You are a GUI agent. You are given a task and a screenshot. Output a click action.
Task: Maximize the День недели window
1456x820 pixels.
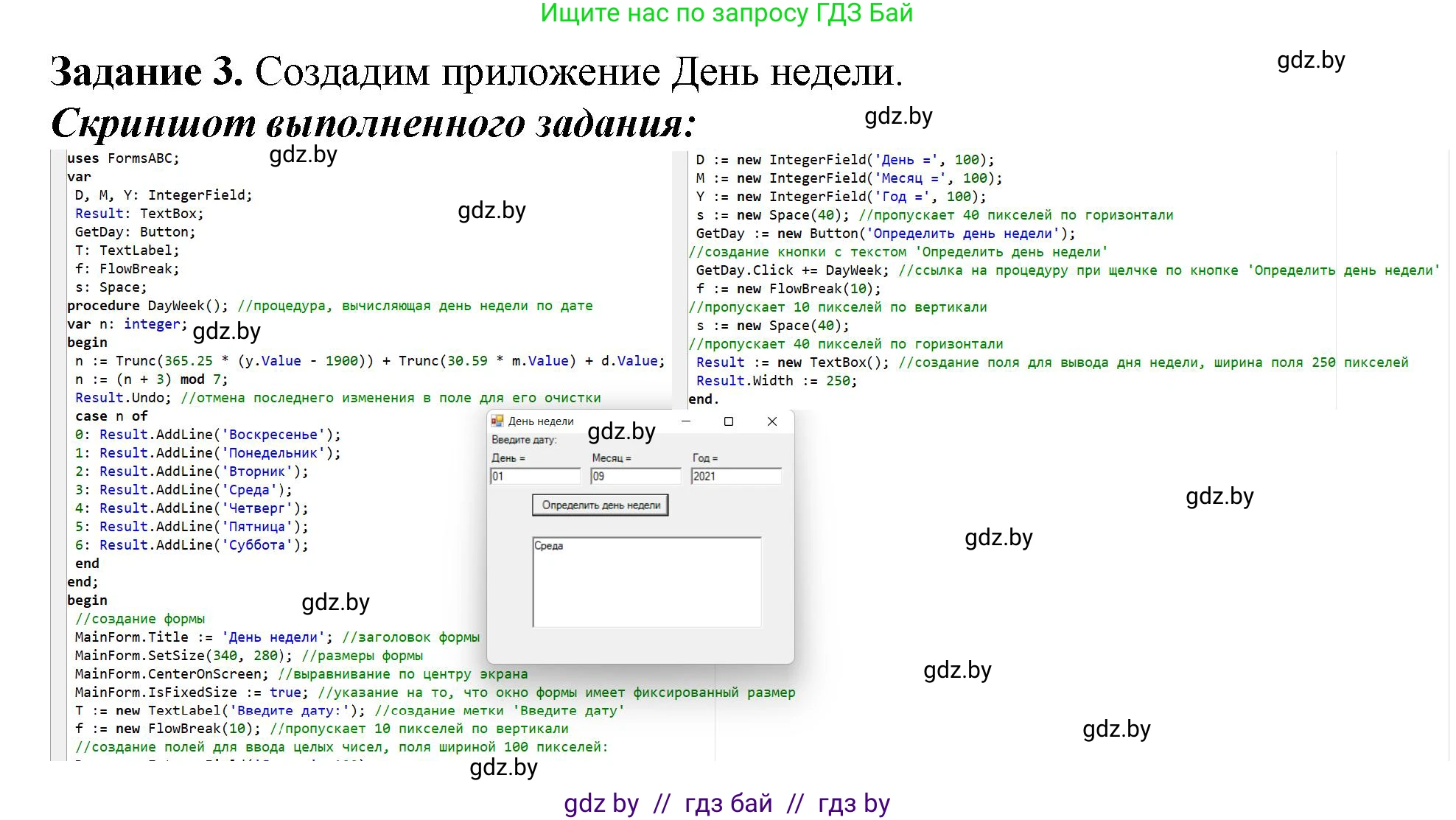(729, 421)
